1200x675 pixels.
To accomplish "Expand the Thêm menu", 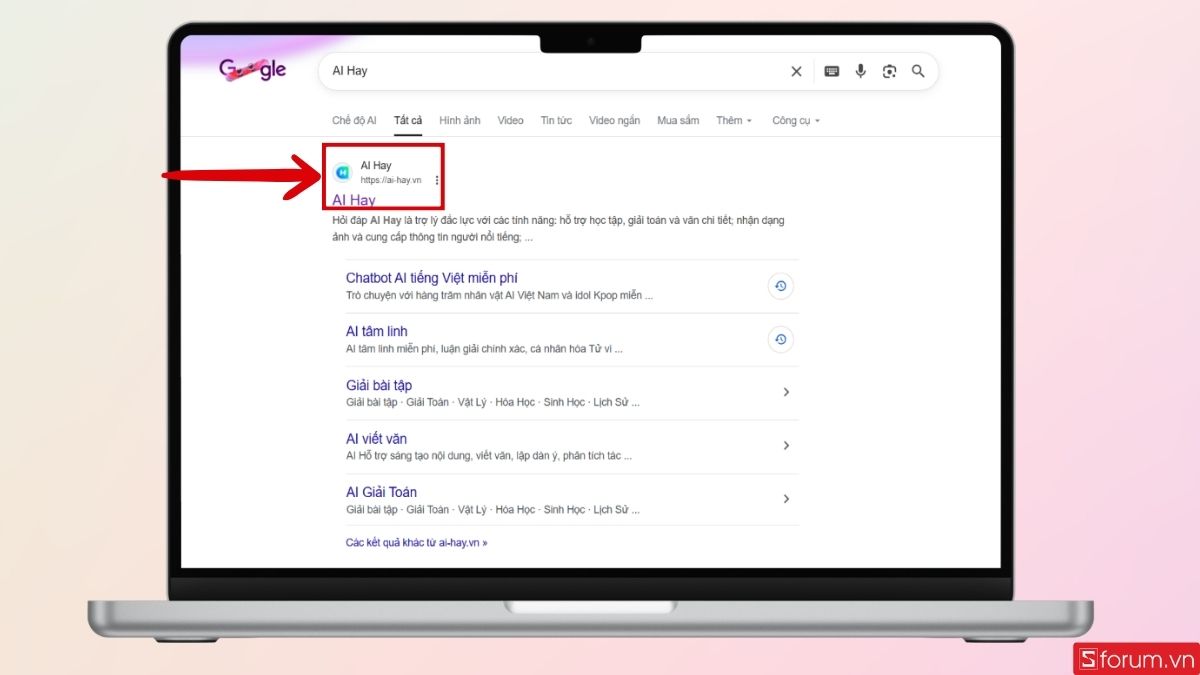I will tap(733, 120).
